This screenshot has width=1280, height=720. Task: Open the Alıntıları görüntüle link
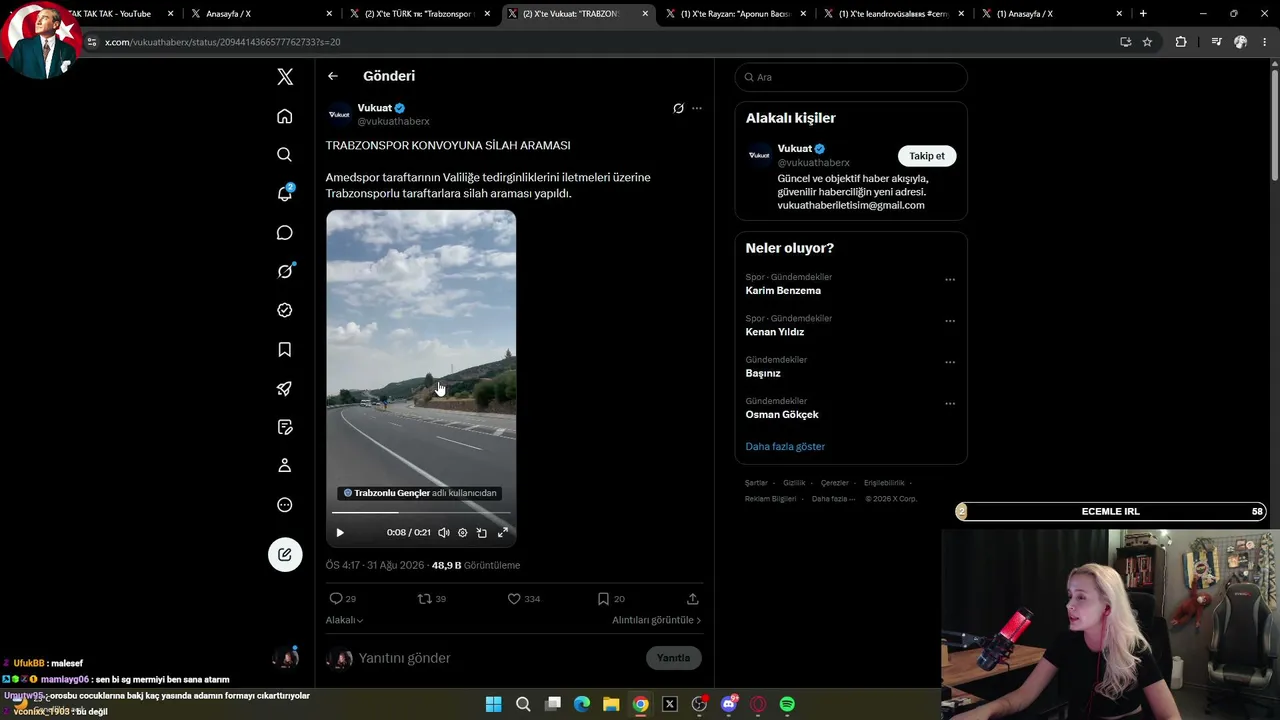[657, 620]
